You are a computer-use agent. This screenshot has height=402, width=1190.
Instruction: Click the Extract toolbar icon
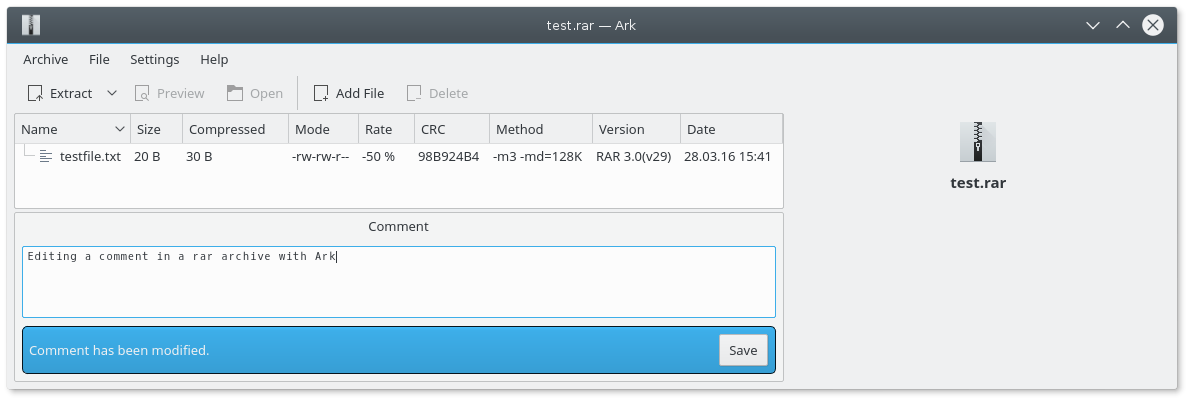[x=35, y=94]
